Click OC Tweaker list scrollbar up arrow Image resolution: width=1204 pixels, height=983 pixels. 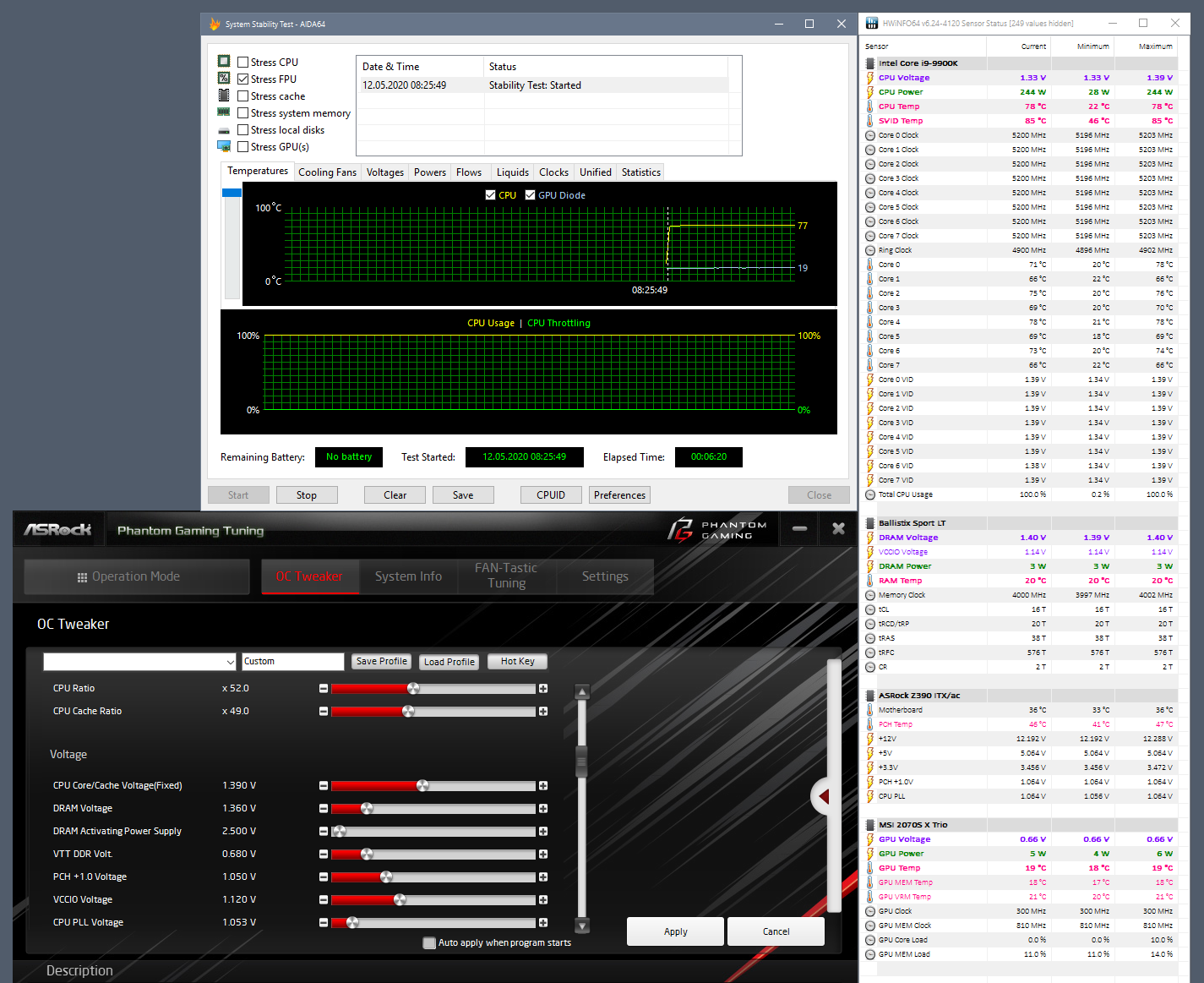(582, 692)
